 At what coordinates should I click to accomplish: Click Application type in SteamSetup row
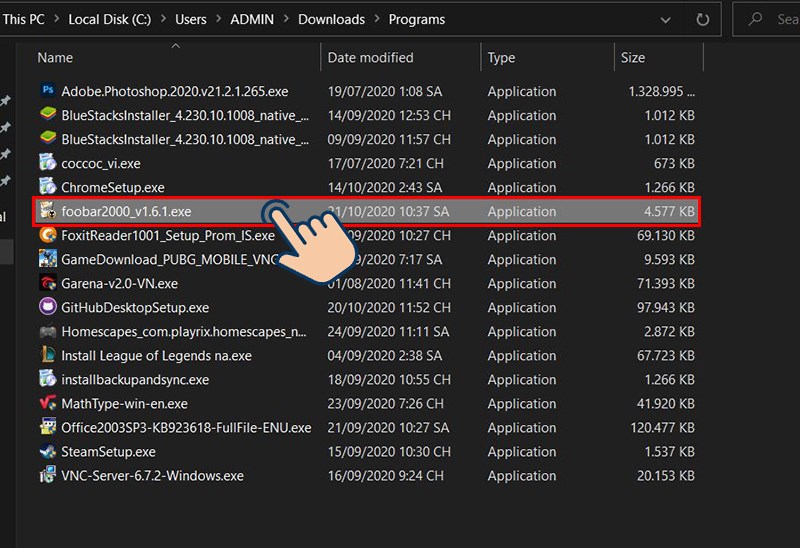(521, 452)
